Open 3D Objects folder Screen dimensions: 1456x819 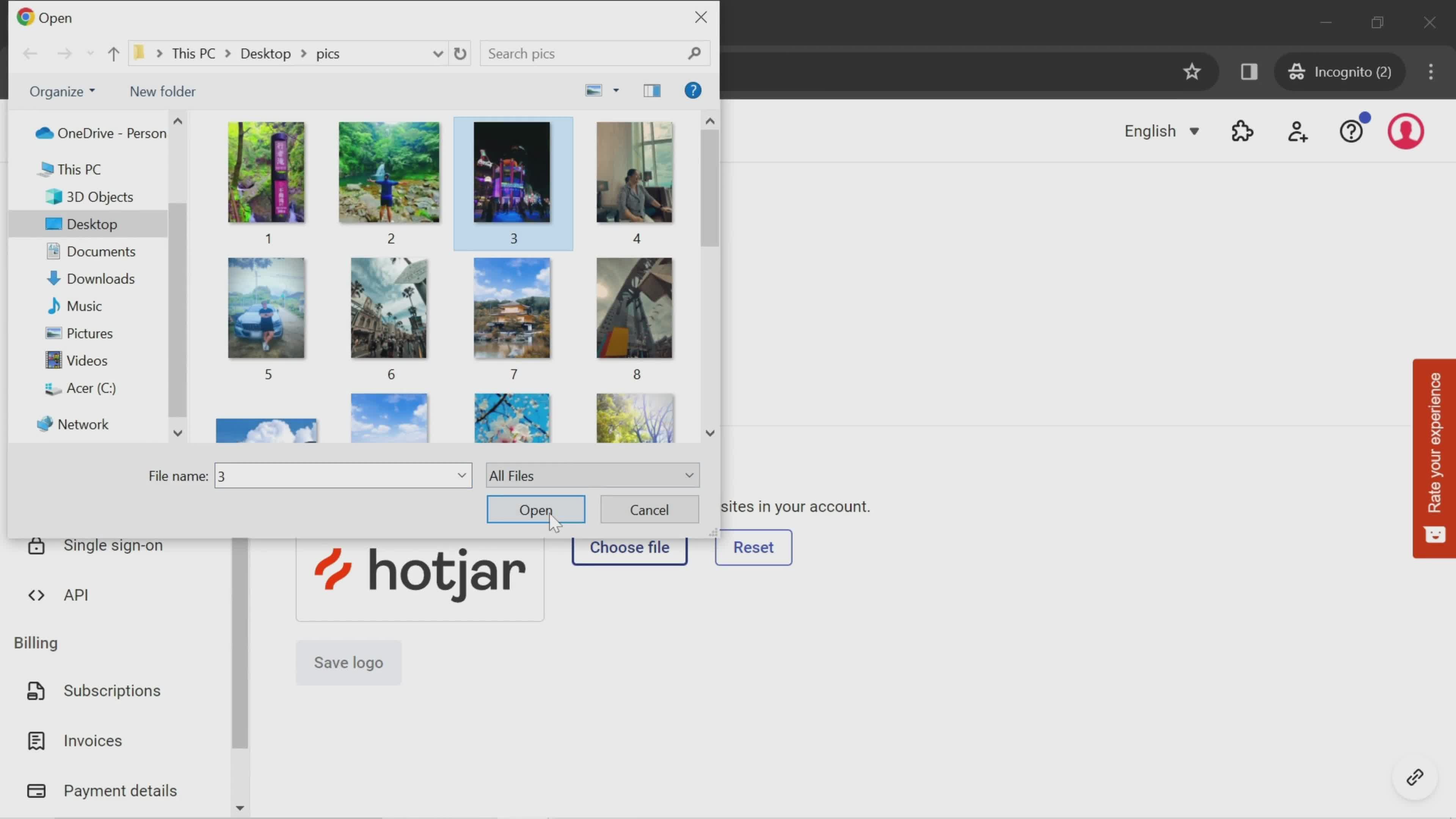[89, 197]
